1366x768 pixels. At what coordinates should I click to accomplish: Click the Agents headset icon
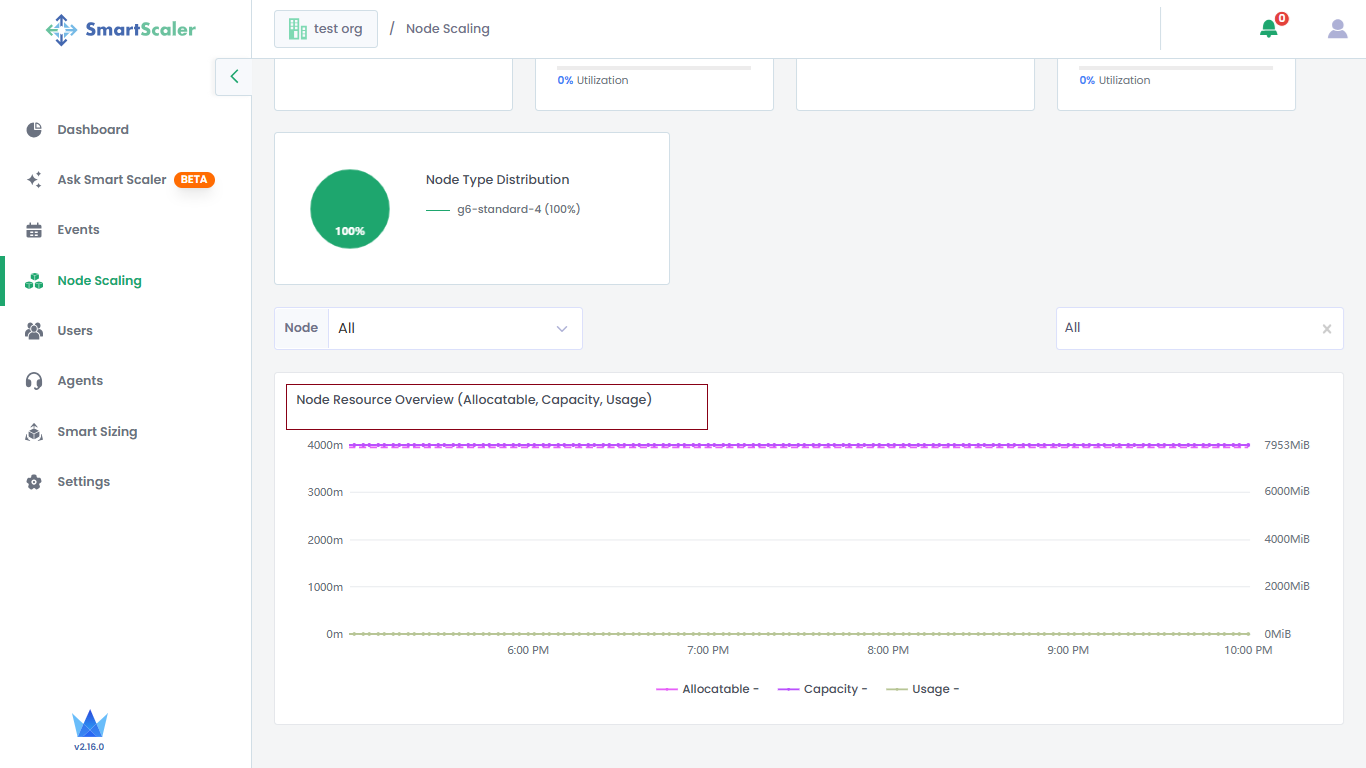(x=34, y=381)
